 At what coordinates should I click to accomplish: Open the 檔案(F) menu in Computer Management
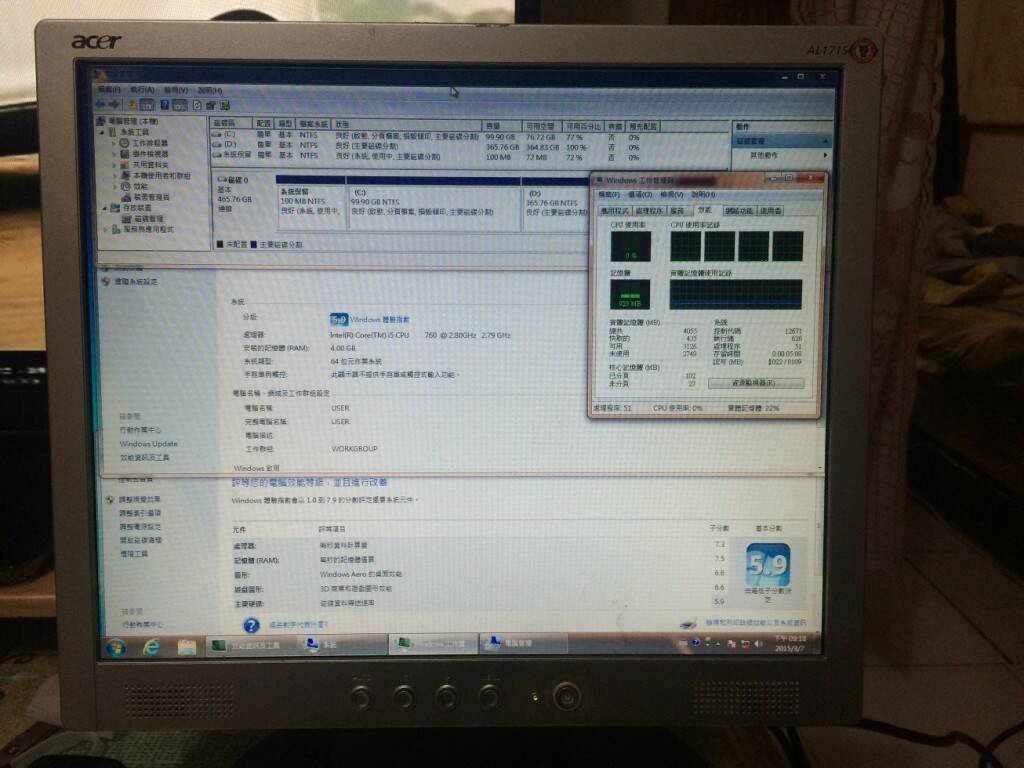109,89
